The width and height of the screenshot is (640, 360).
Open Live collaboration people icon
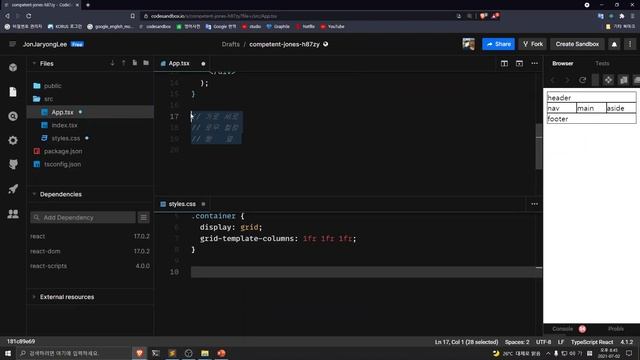click(x=13, y=213)
